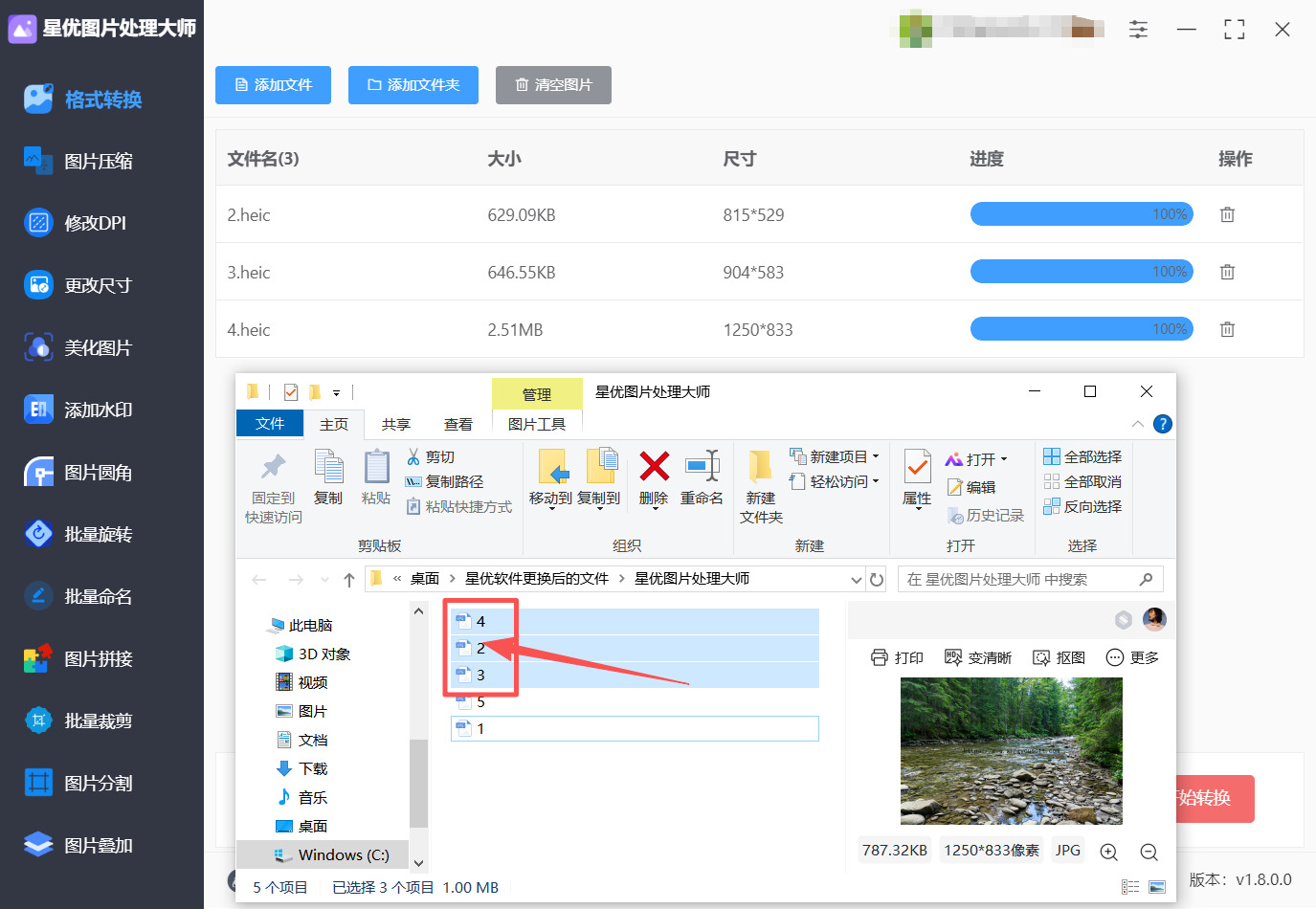Open the 图片压缩 sidebar tool
The height and width of the screenshot is (909, 1316).
pos(78,162)
